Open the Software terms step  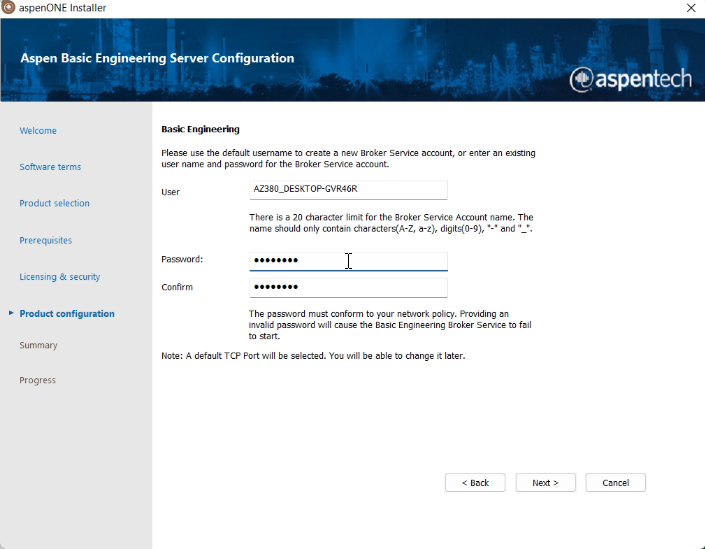point(50,167)
